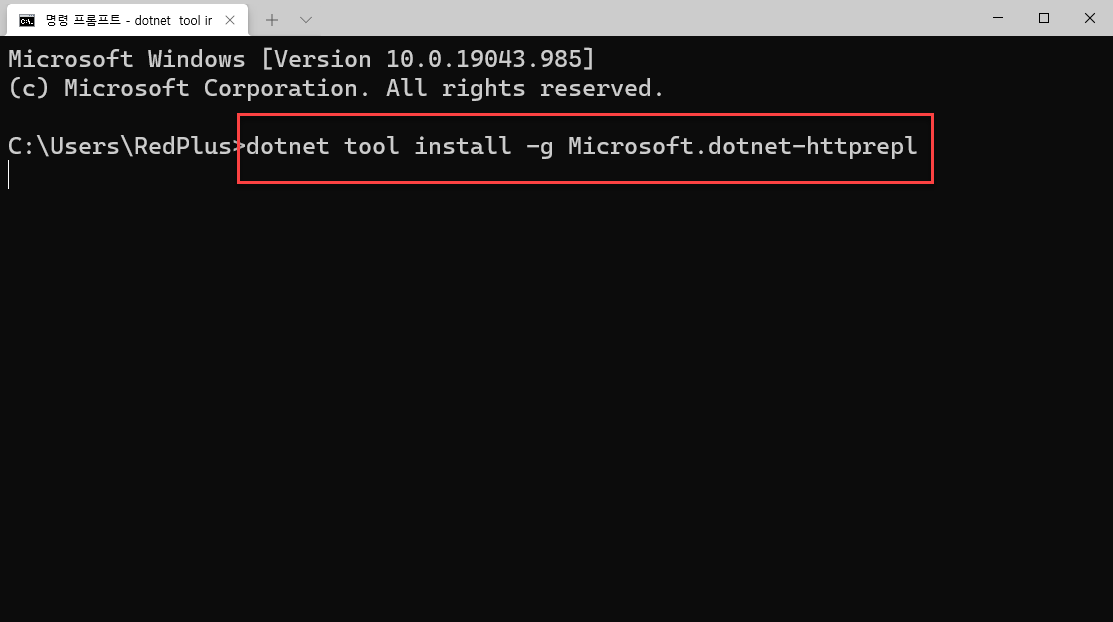Click the Windows version banner text
Viewport: 1113px width, 622px height.
(x=299, y=59)
